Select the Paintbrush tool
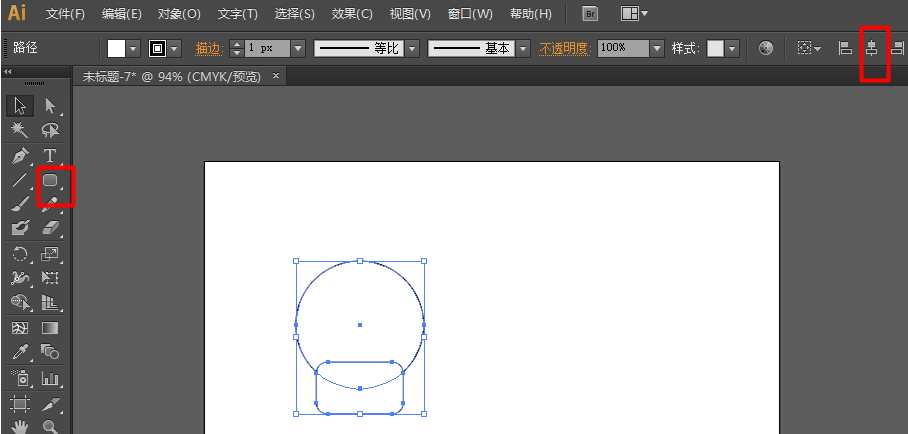The image size is (908, 434). [x=20, y=203]
